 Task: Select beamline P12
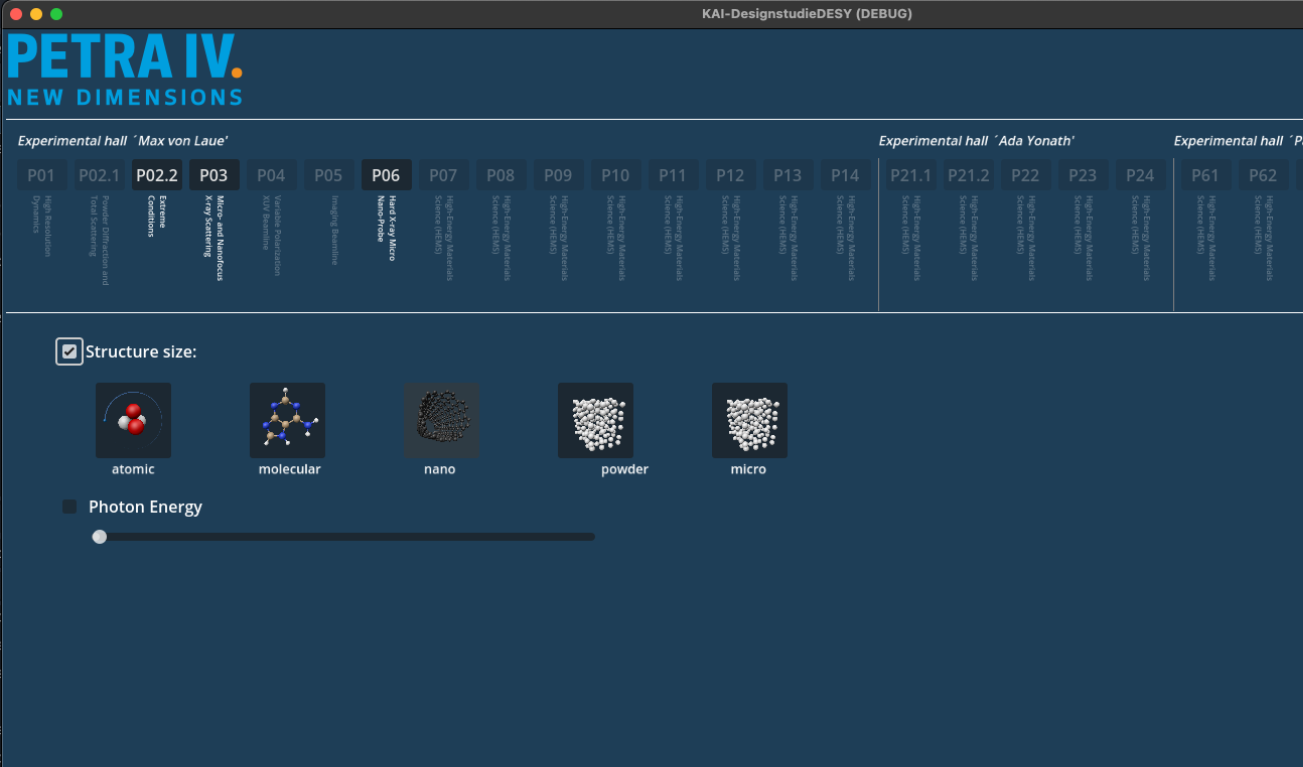click(x=730, y=175)
